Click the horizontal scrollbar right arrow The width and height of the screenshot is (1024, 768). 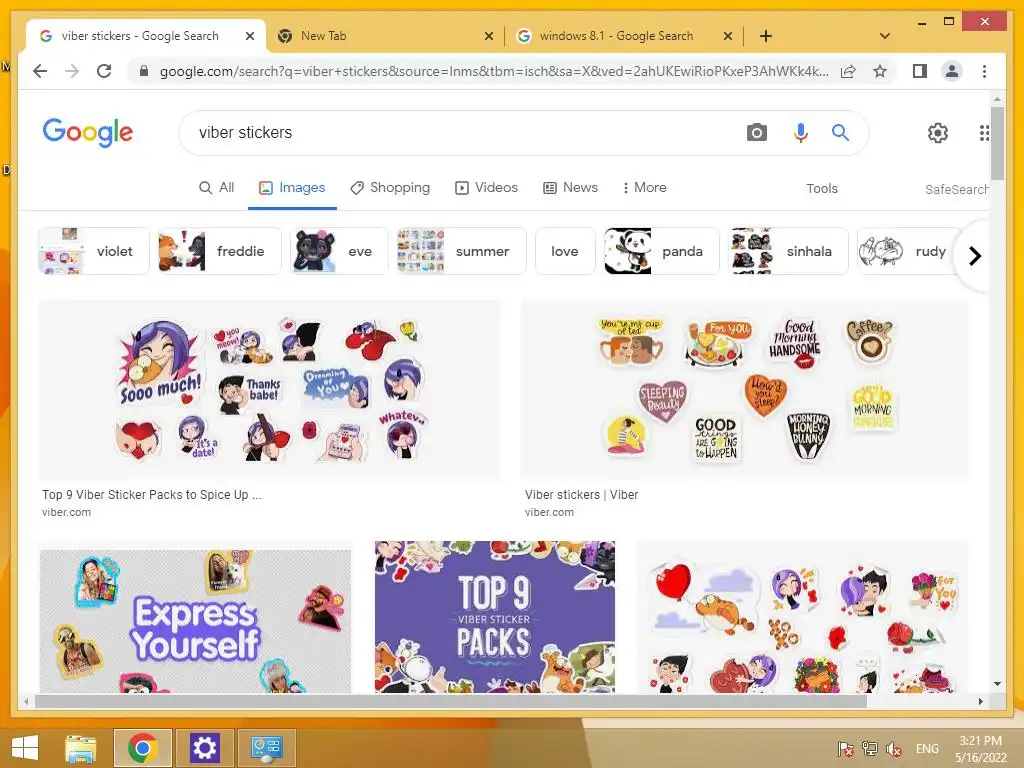click(x=980, y=701)
